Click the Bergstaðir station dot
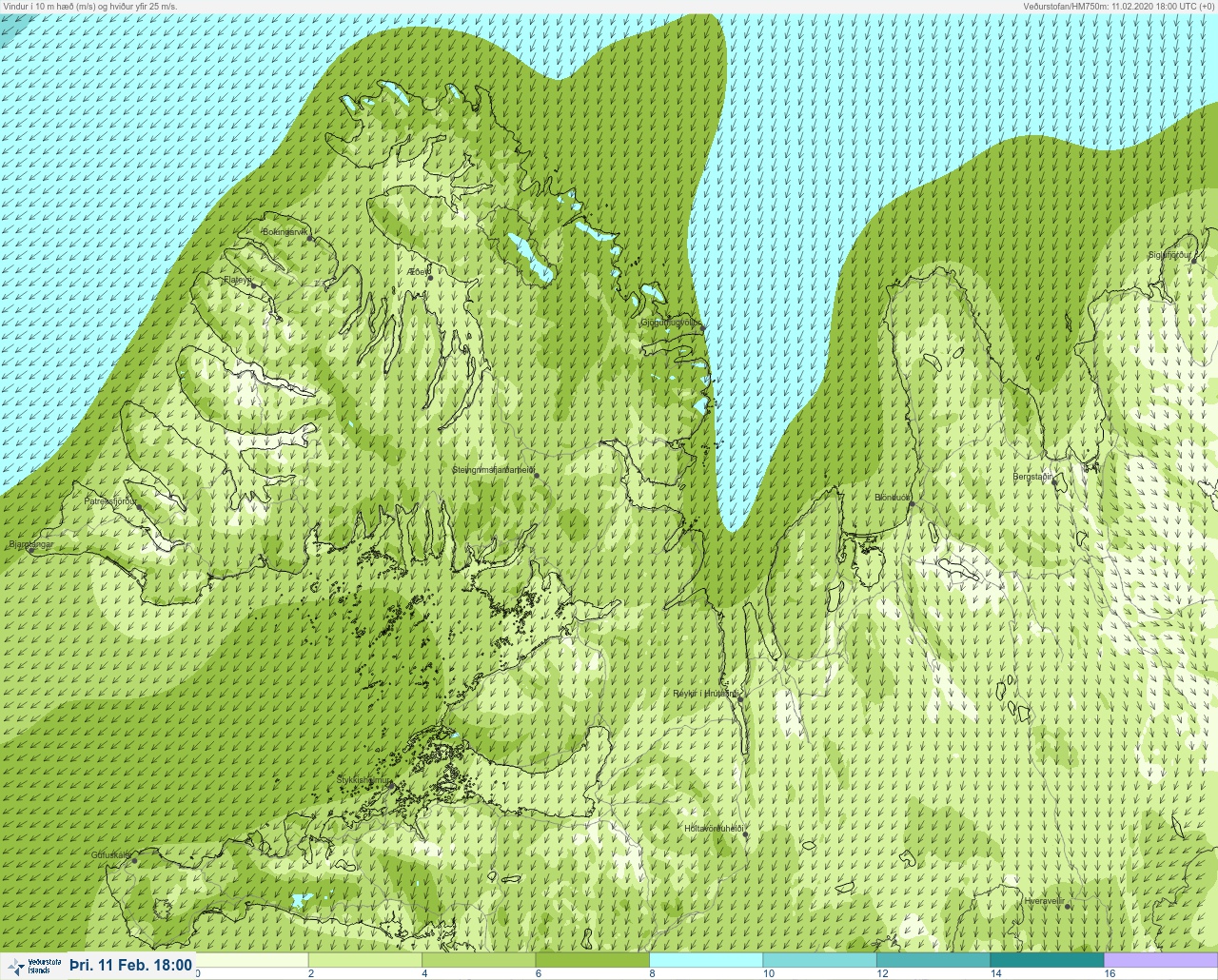Image resolution: width=1218 pixels, height=980 pixels. pos(1055,480)
